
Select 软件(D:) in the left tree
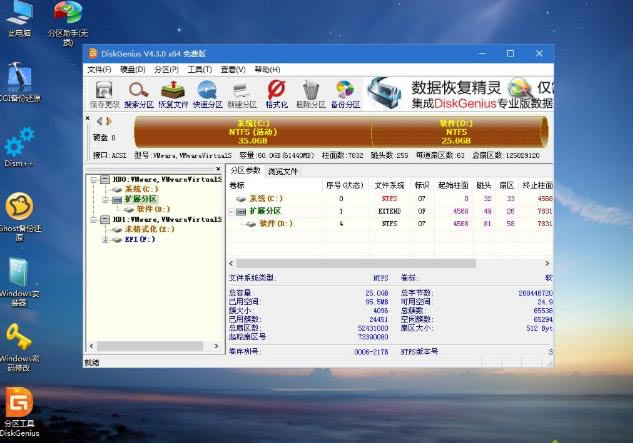(x=153, y=209)
